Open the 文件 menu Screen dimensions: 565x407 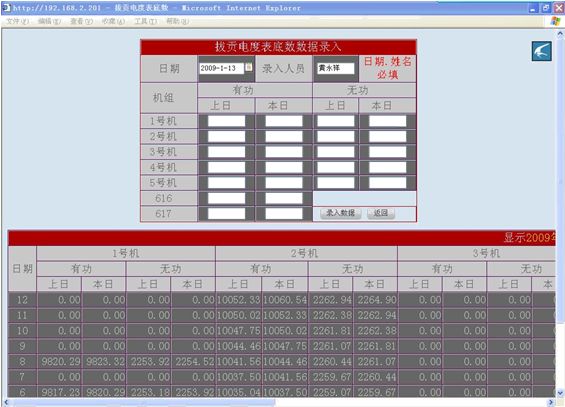coord(17,21)
